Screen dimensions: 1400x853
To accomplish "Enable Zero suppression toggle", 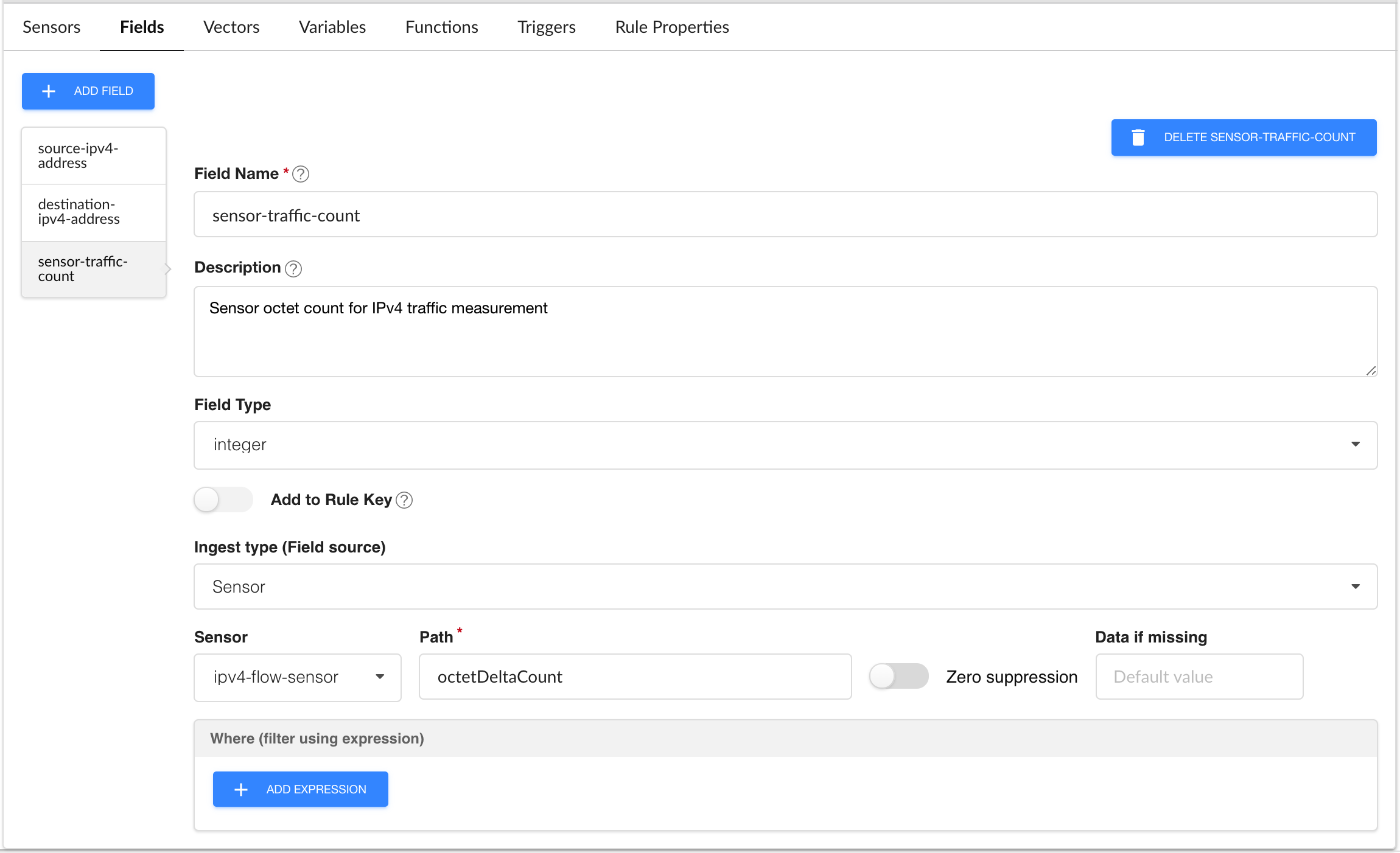I will click(x=898, y=677).
